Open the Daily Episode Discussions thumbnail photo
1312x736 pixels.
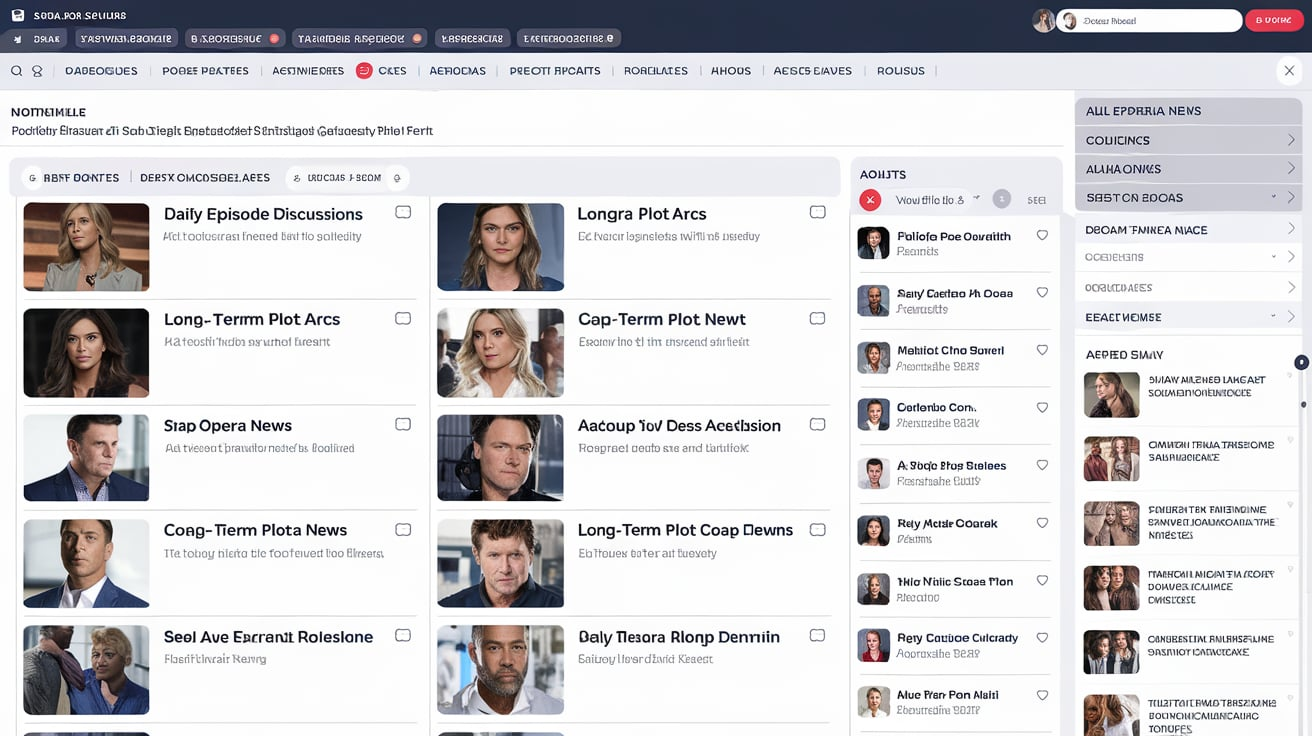pos(86,246)
